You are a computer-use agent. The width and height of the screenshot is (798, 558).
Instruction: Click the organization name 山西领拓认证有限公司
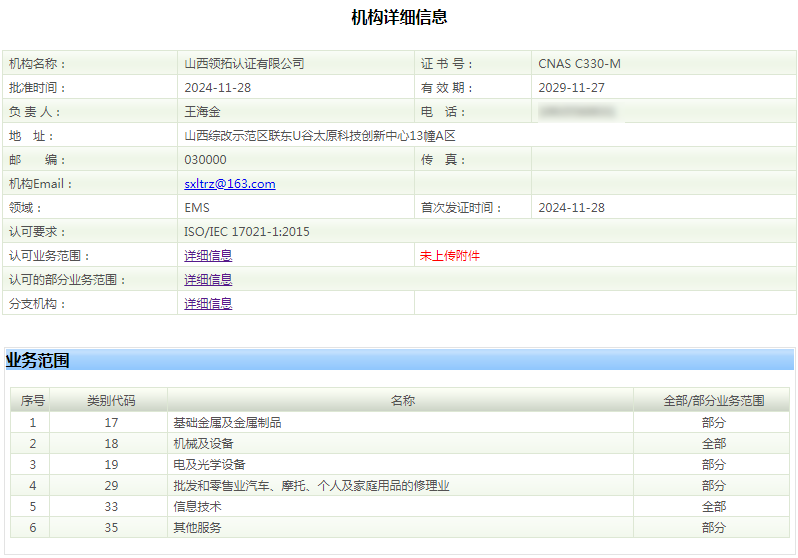point(244,64)
